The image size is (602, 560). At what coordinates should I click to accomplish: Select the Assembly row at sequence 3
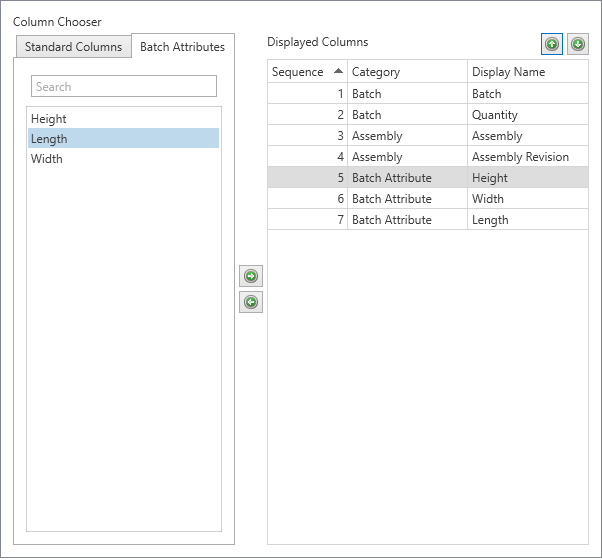click(427, 136)
